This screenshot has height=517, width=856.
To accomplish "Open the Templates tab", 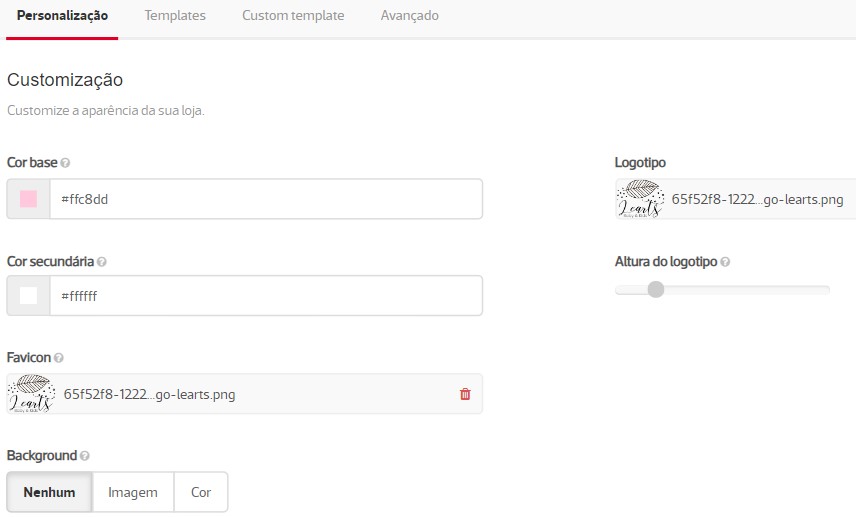I will [175, 16].
